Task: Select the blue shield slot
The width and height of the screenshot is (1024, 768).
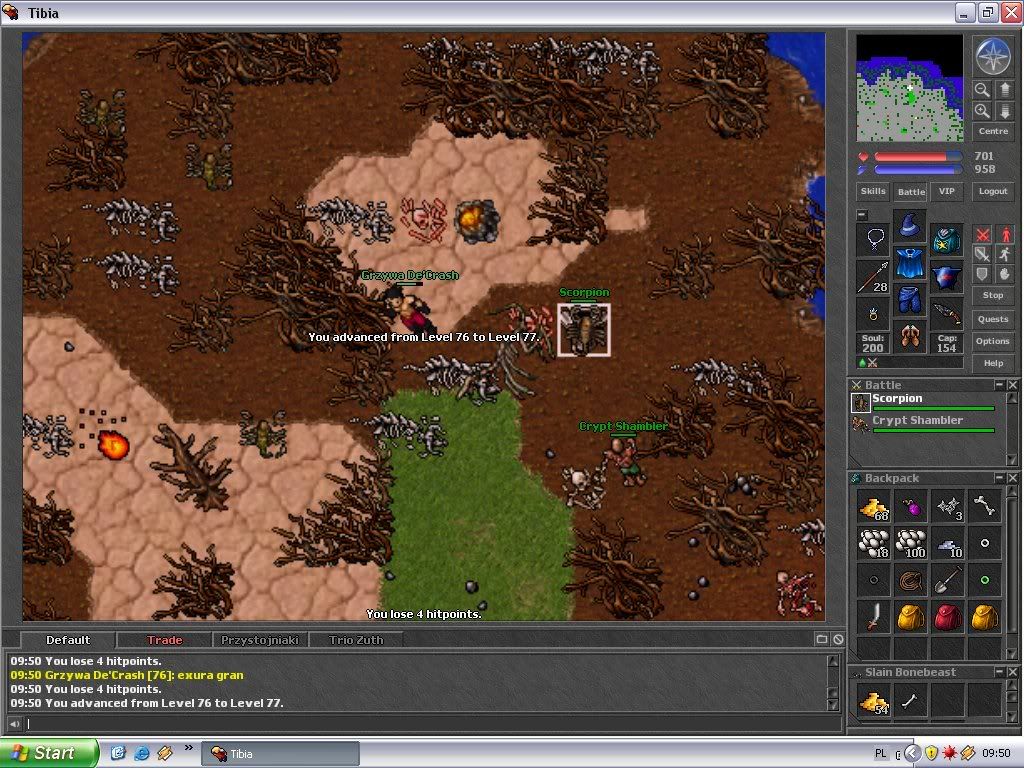Action: tap(946, 277)
